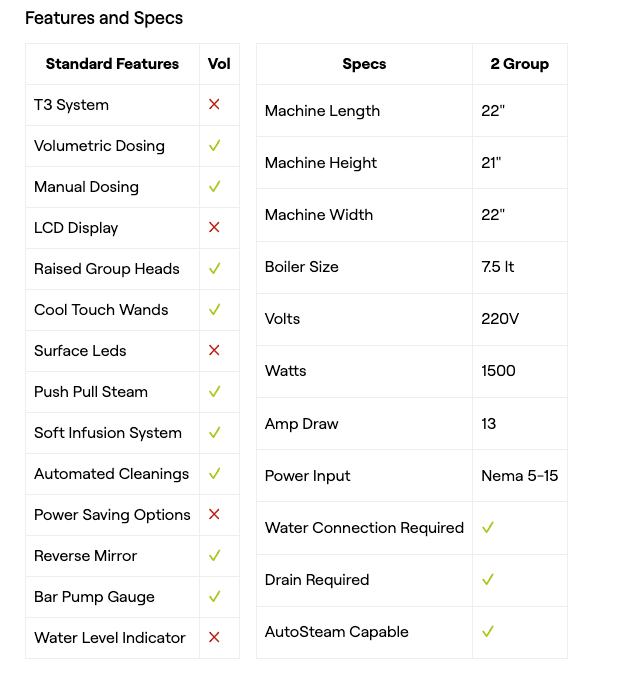Click the red X for LCD Display

coord(214,227)
